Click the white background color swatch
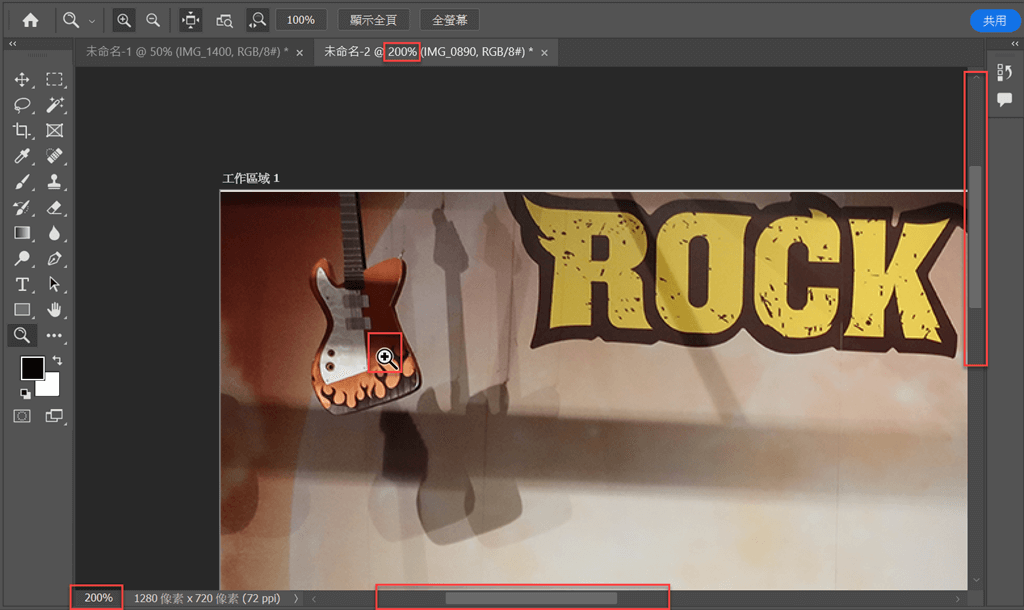This screenshot has width=1024, height=610. 50,387
